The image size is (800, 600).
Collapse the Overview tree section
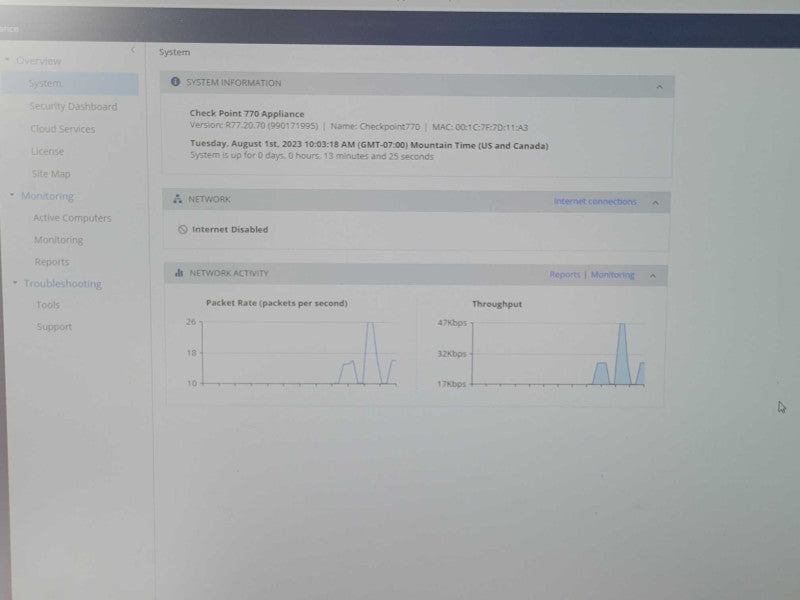7,60
